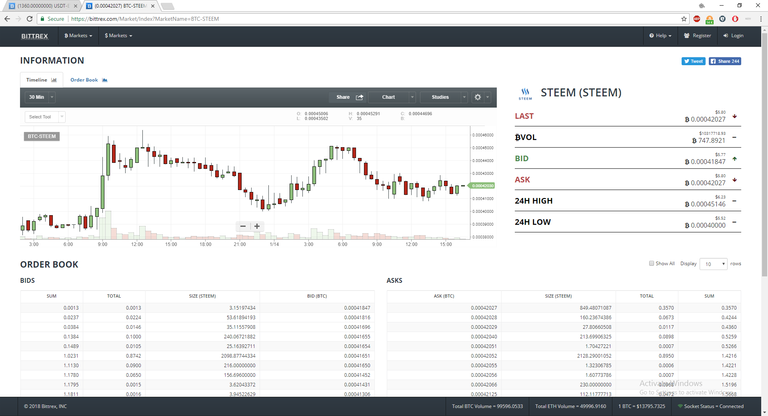This screenshot has width=768, height=416.
Task: Click the Login link
Action: 733,36
